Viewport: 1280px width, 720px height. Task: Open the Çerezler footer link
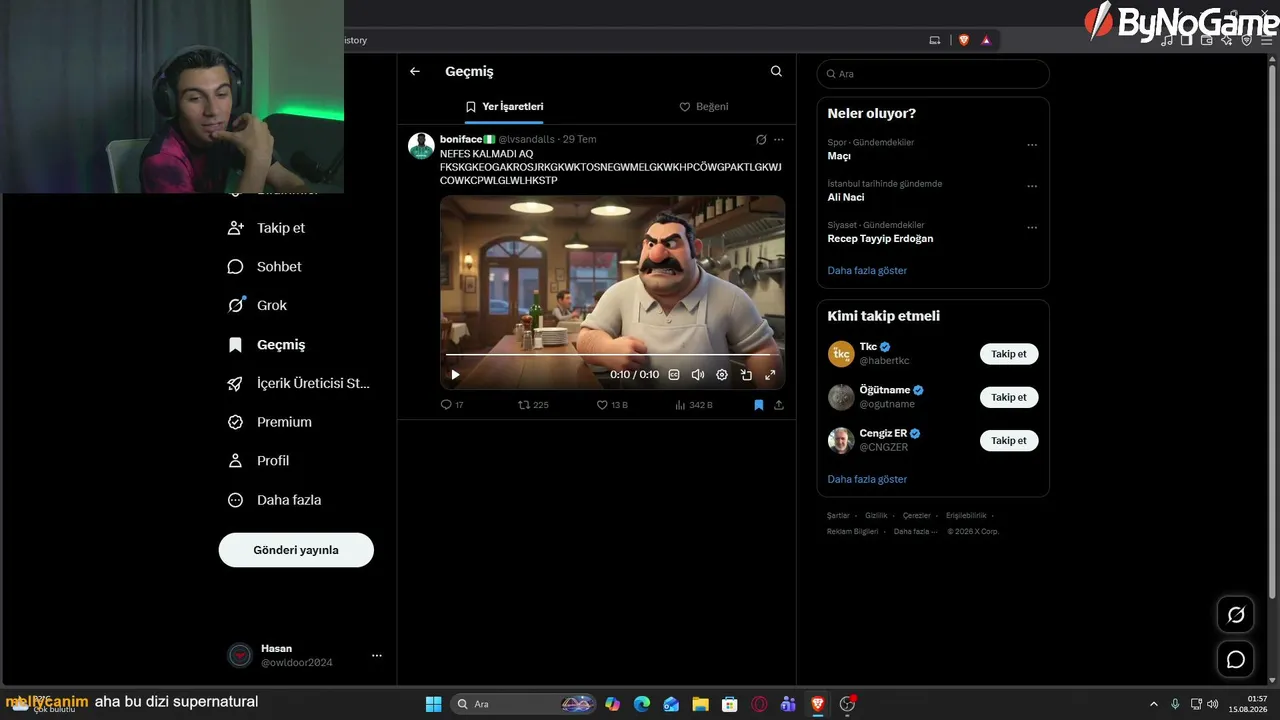[916, 516]
